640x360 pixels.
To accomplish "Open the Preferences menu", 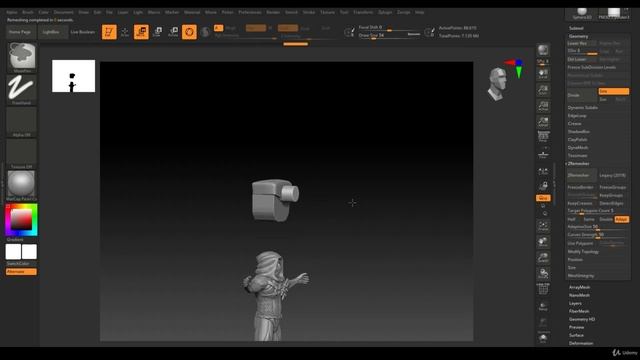I will [x=250, y=12].
